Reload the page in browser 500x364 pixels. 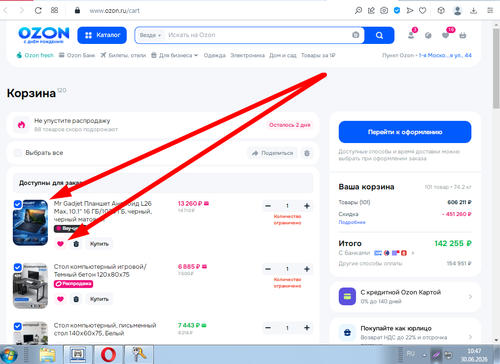[x=38, y=10]
